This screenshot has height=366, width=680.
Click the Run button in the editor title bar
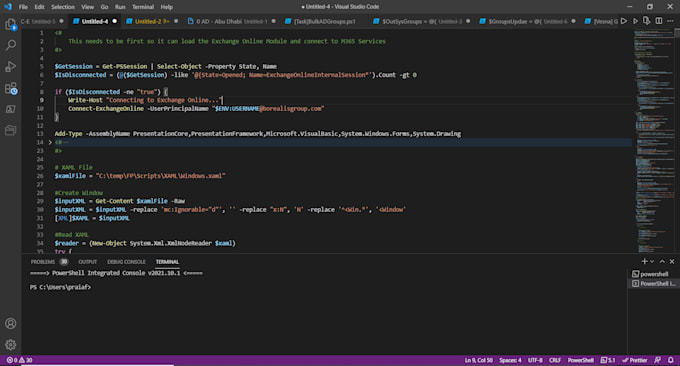pyautogui.click(x=624, y=21)
